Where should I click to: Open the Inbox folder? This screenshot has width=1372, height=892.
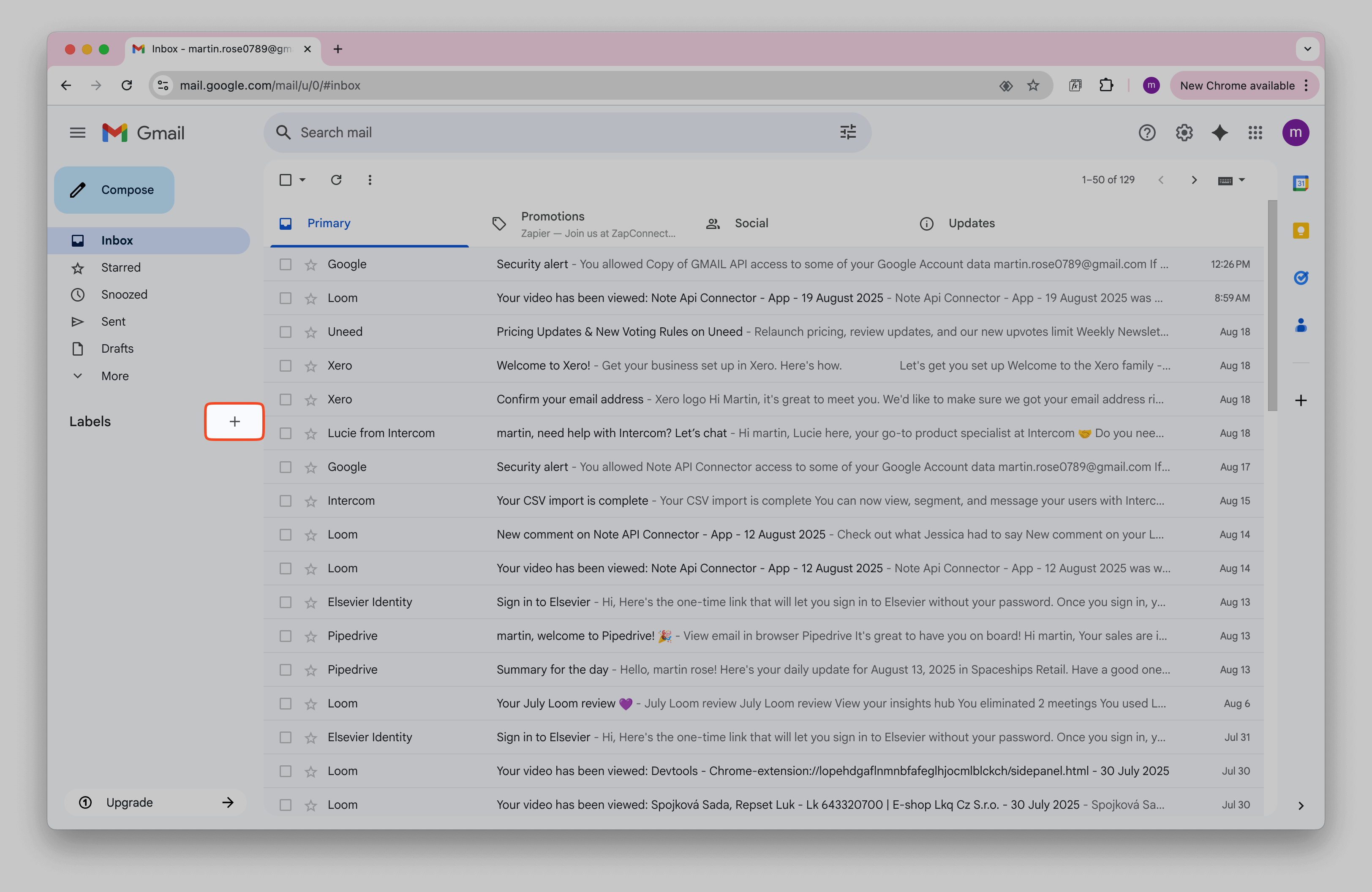click(x=149, y=240)
